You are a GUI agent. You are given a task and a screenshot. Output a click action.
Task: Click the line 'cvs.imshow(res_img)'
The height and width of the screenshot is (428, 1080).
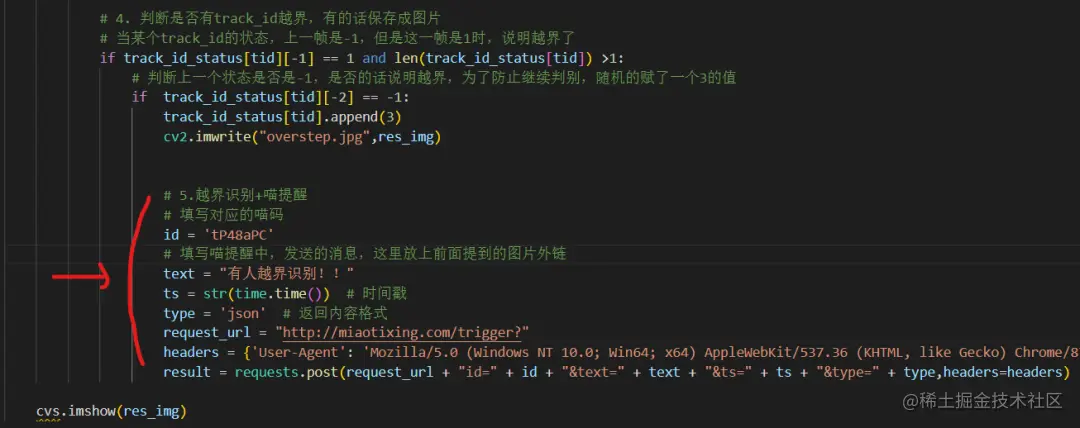point(112,411)
